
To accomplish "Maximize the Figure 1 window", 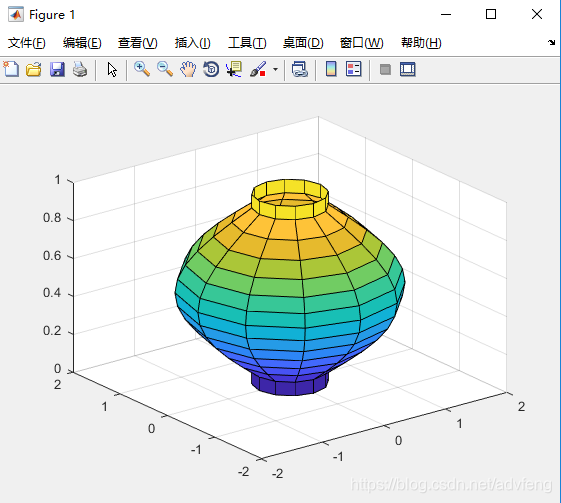I will pyautogui.click(x=491, y=14).
